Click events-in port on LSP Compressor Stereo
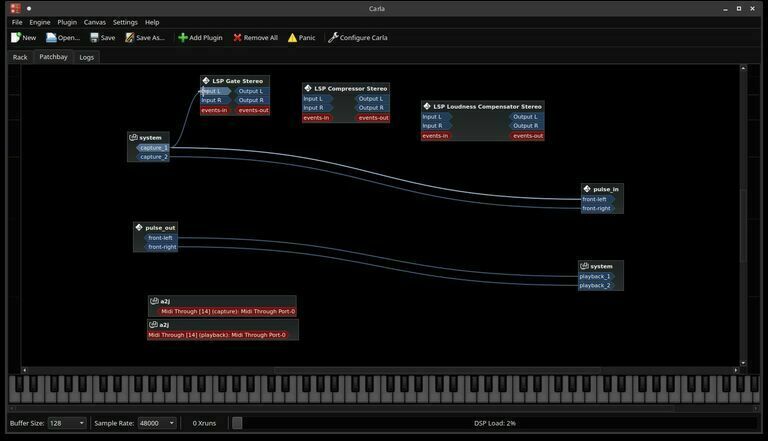 pyautogui.click(x=317, y=118)
